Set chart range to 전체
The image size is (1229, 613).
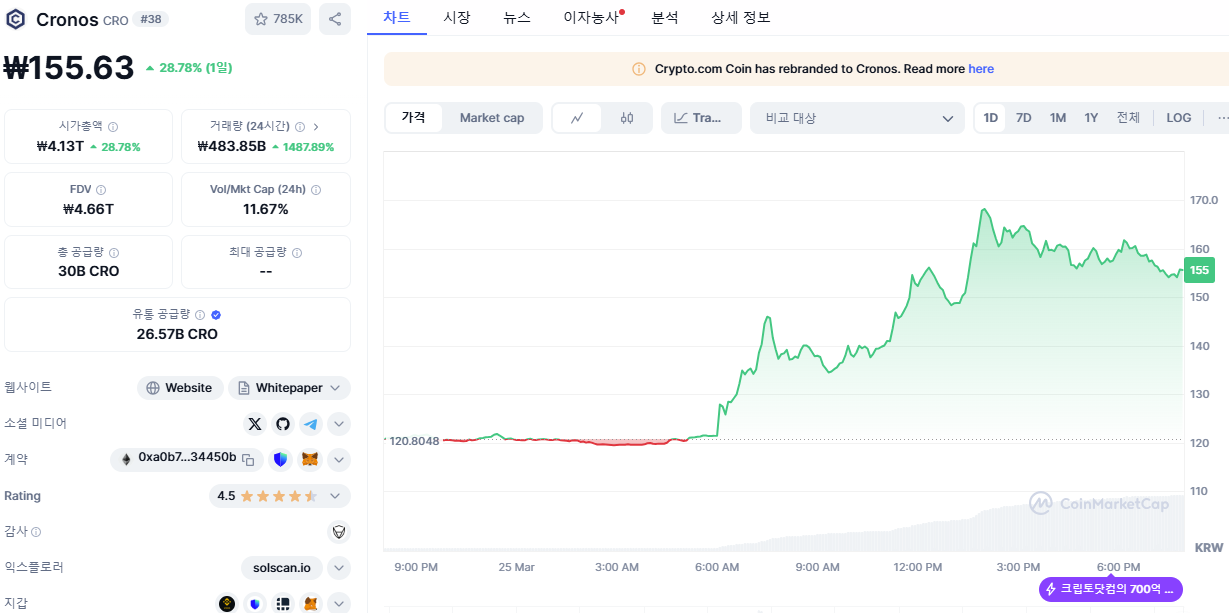(1128, 118)
